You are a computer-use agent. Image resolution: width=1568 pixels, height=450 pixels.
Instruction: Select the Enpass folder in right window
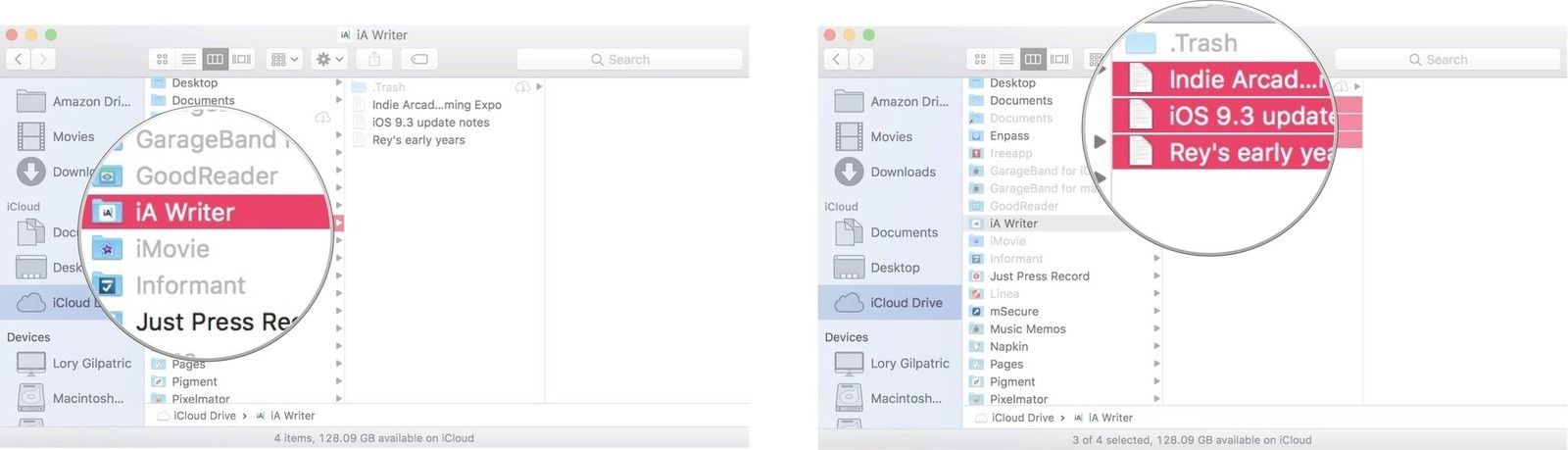coord(1008,136)
